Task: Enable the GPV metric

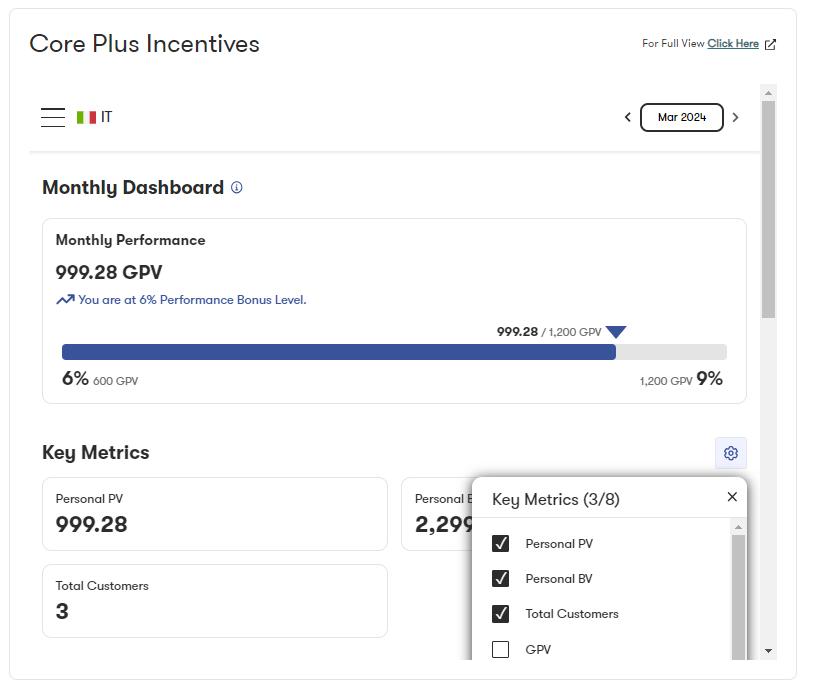Action: 500,649
